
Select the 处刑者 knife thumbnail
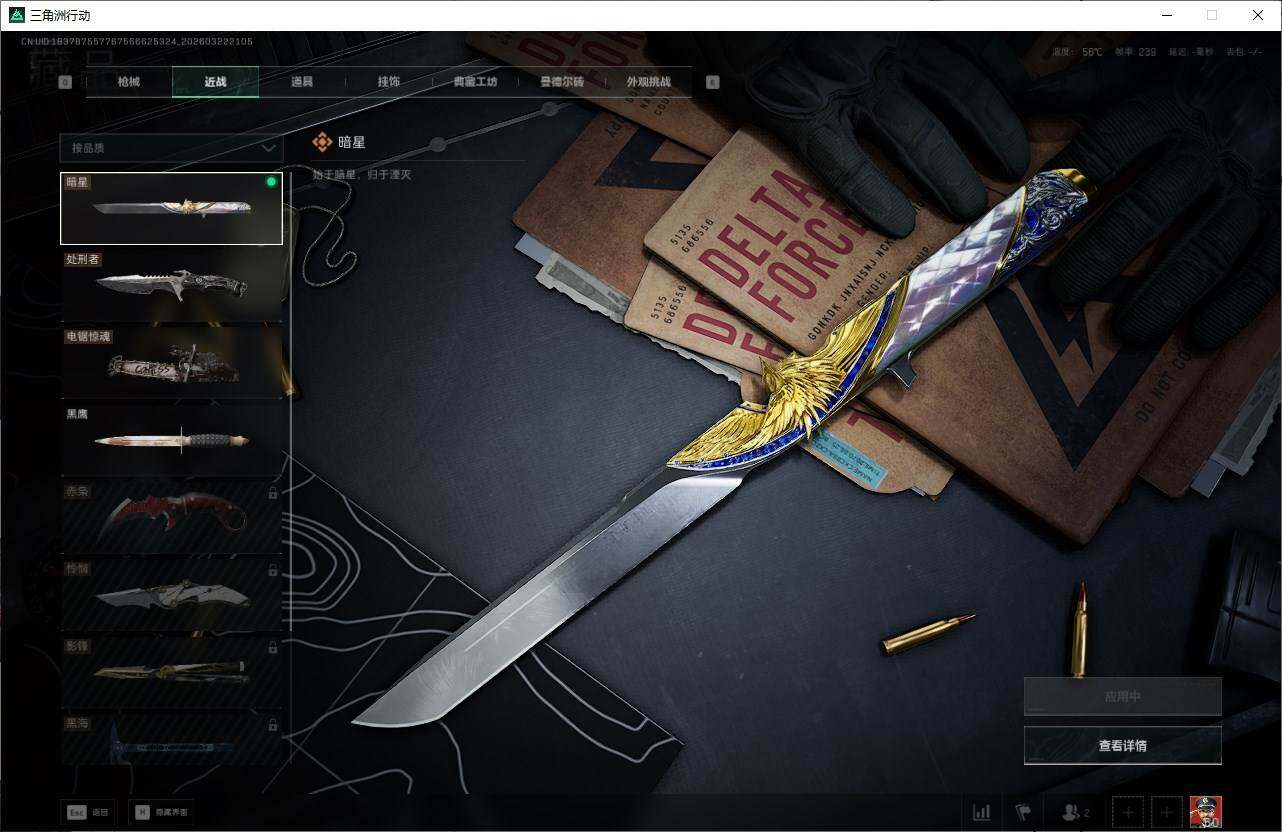coord(171,285)
